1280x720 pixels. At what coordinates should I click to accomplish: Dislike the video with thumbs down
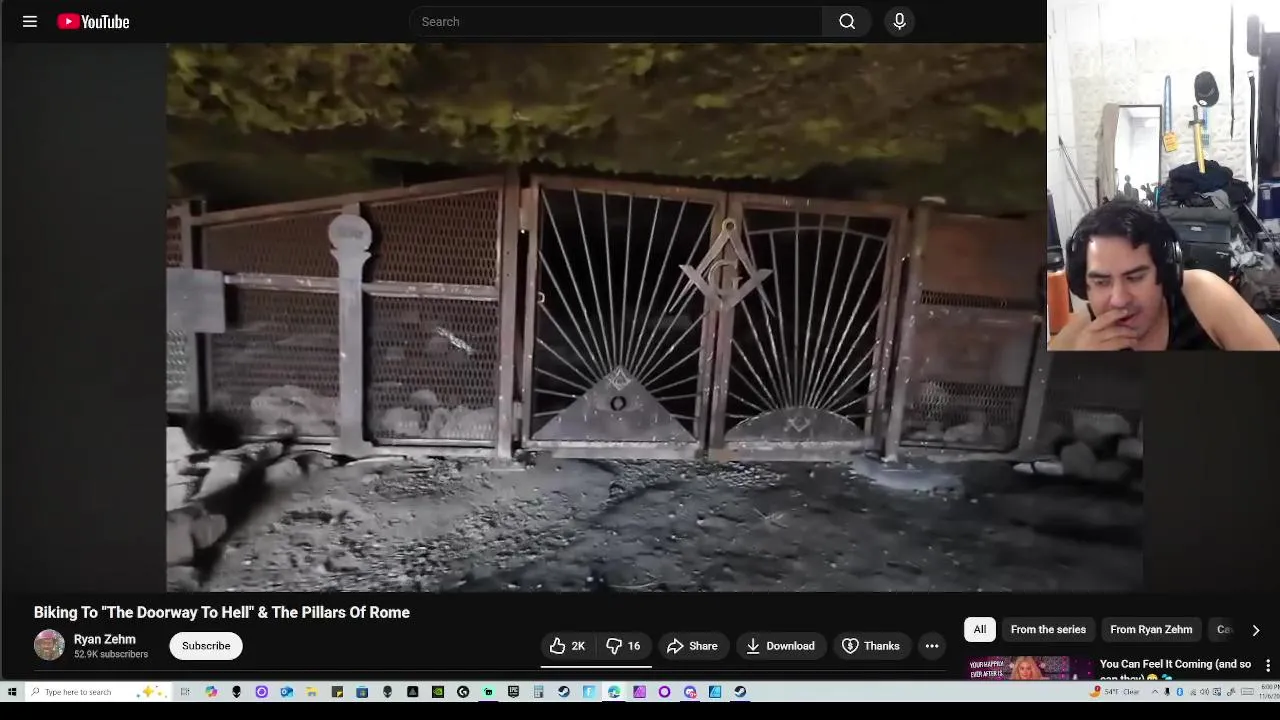(x=624, y=646)
